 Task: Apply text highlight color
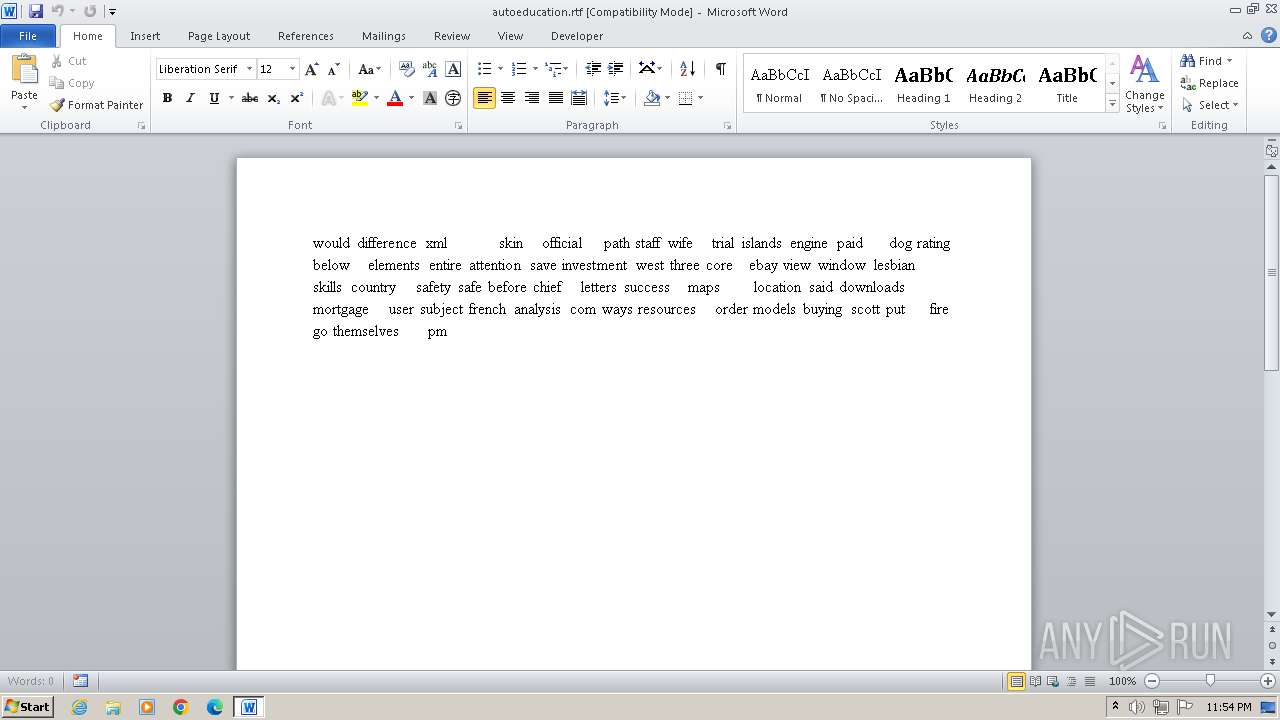pos(360,98)
